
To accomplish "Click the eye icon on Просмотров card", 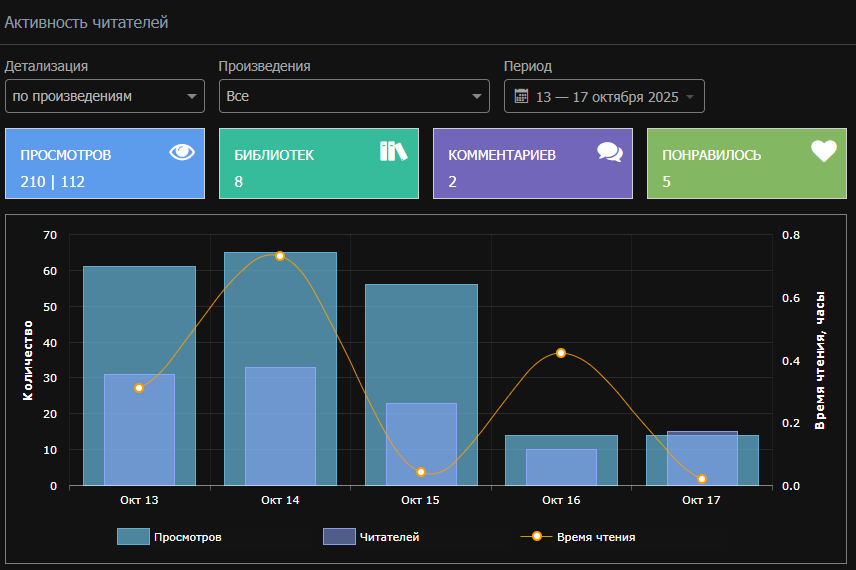I will click(x=182, y=152).
